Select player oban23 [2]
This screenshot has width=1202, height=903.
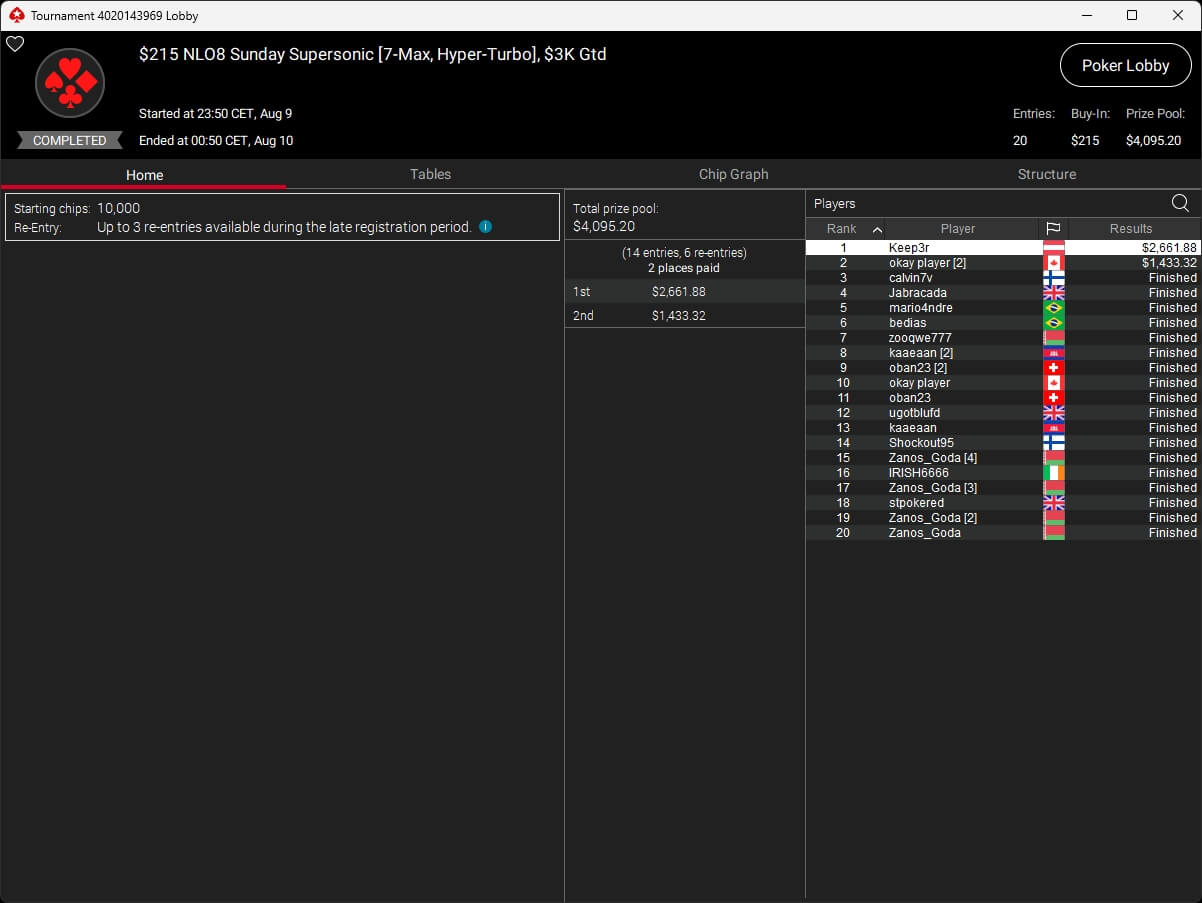(x=1002, y=368)
